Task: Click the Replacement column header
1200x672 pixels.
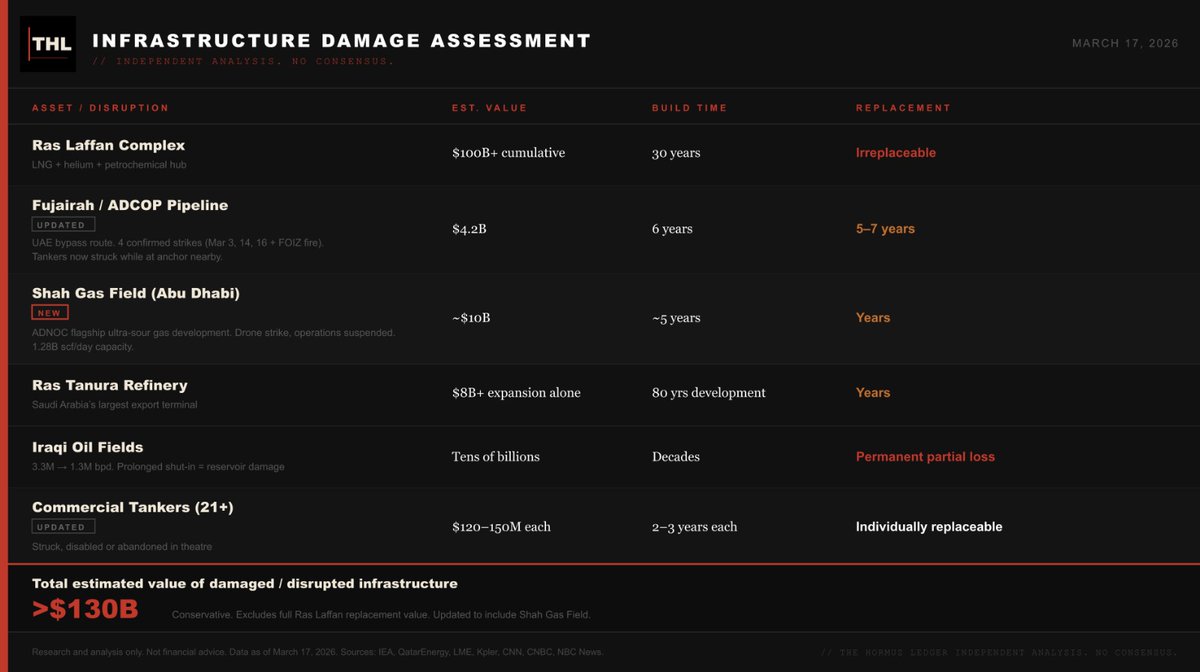Action: click(x=903, y=108)
